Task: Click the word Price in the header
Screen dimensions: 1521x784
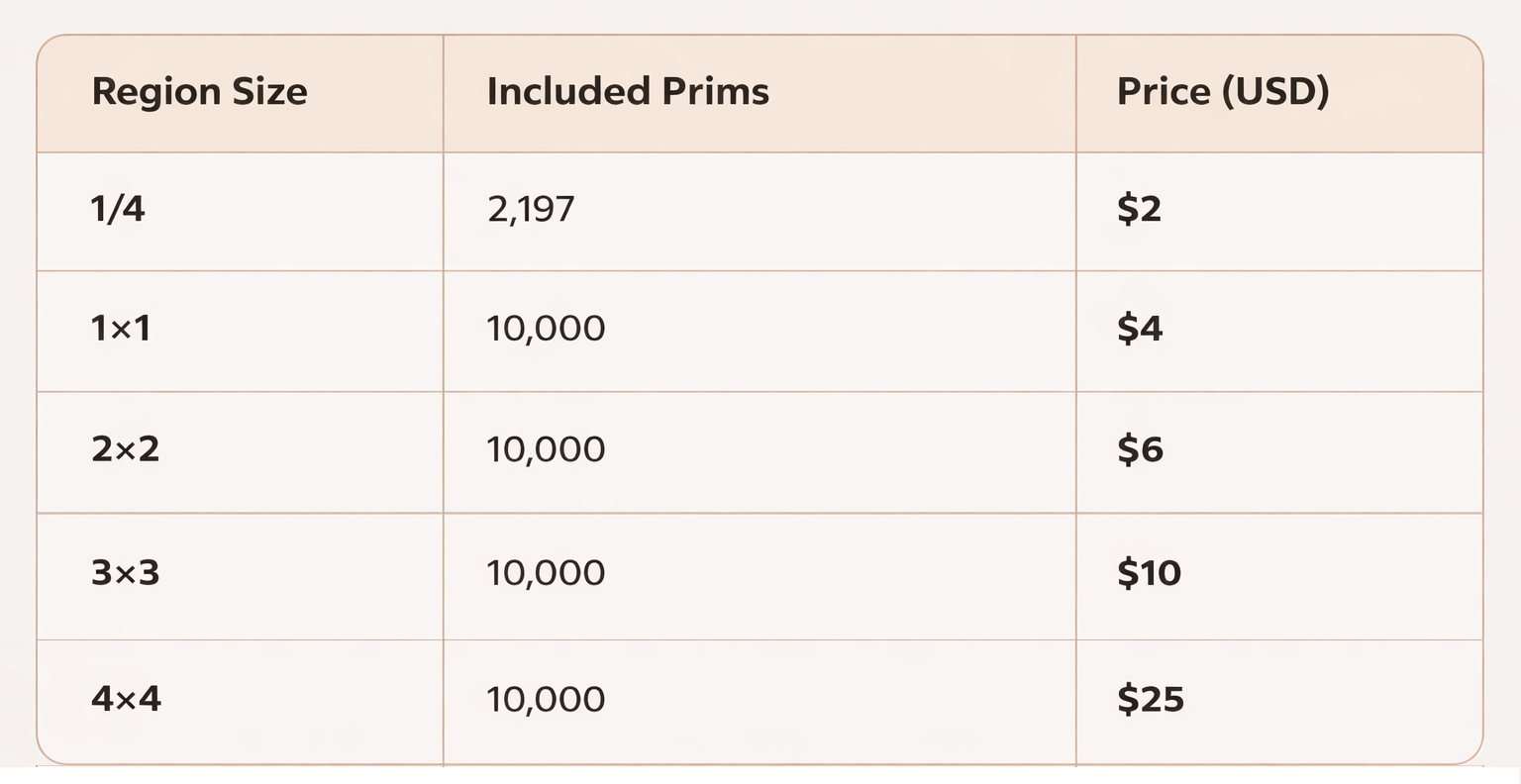Action: [x=1163, y=91]
